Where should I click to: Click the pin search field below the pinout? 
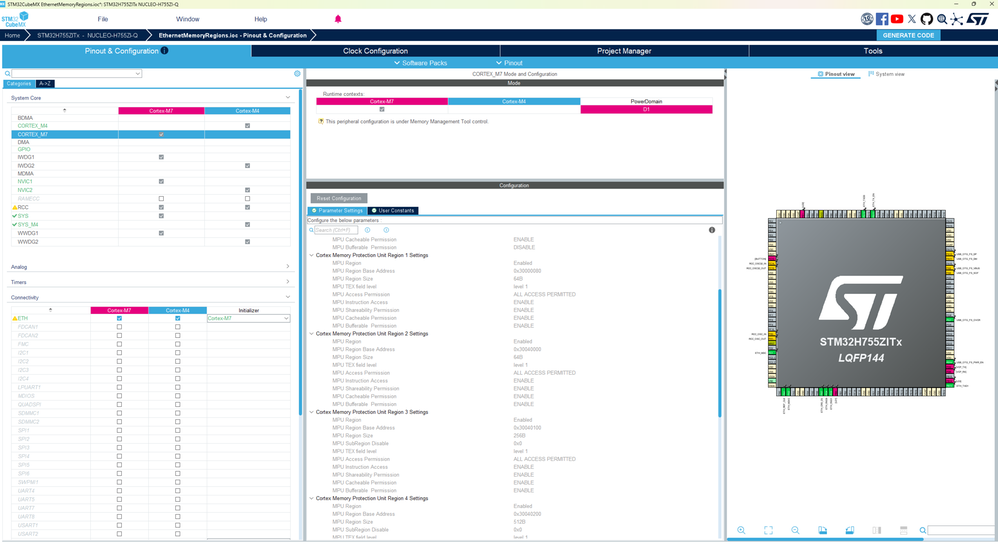click(961, 530)
